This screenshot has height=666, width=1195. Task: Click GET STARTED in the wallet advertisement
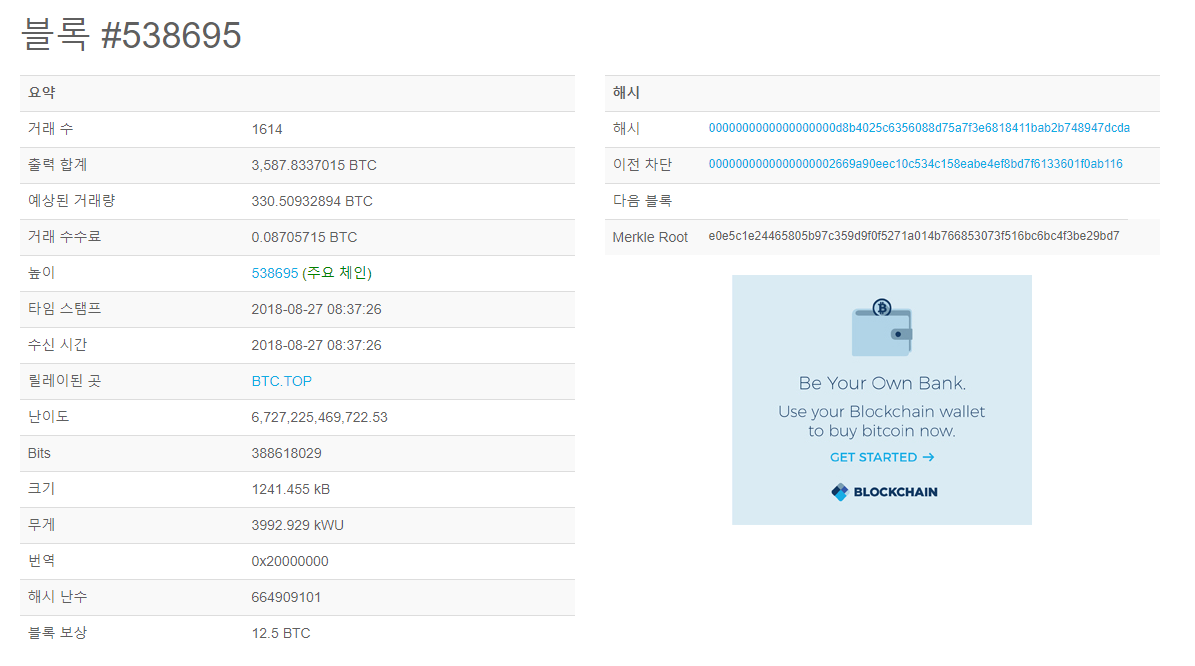pos(874,457)
